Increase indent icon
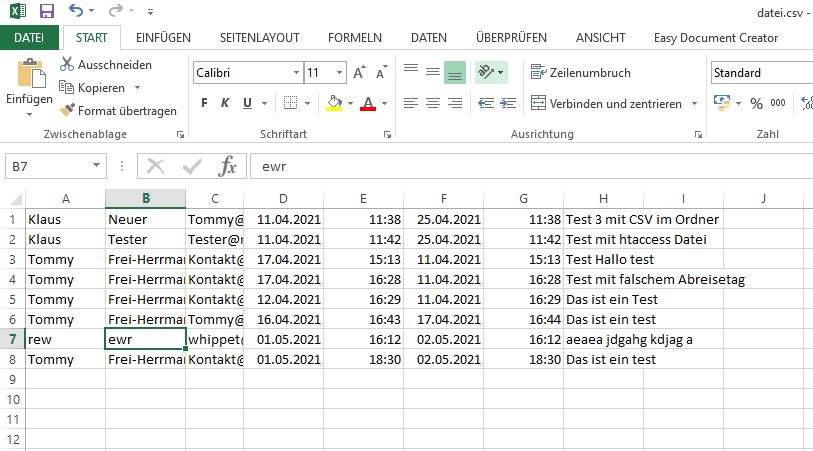 (x=508, y=103)
